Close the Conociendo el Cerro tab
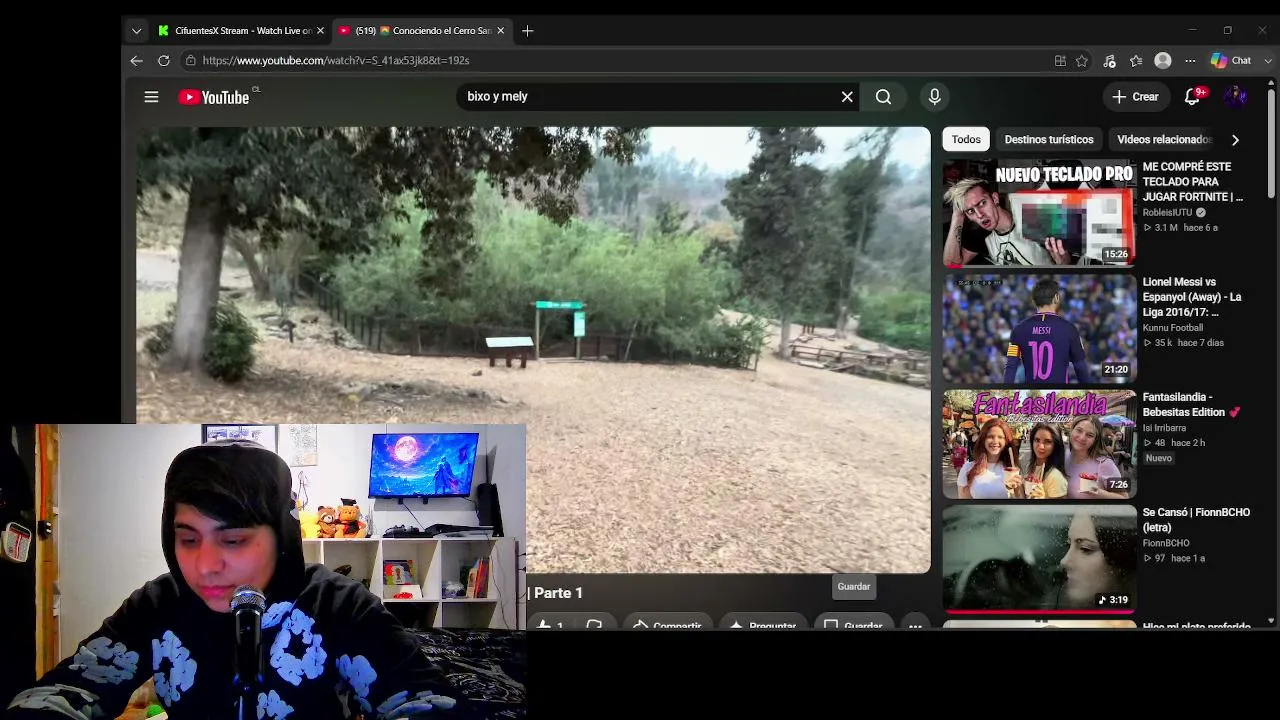This screenshot has height=720, width=1280. tap(500, 31)
